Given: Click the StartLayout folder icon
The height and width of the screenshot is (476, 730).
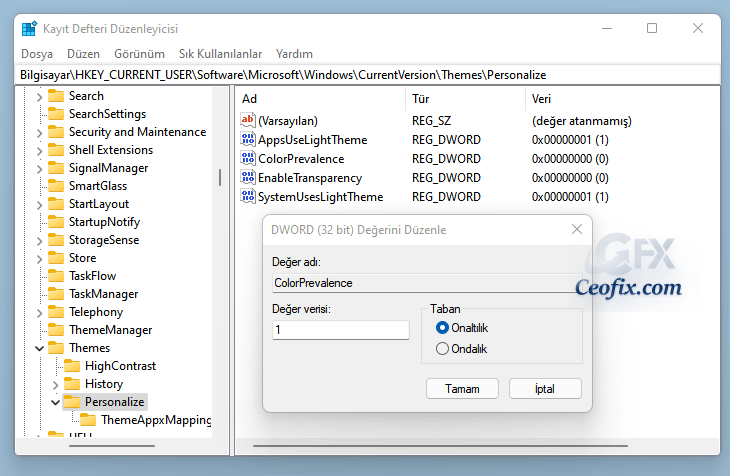Looking at the screenshot, I should coord(56,204).
